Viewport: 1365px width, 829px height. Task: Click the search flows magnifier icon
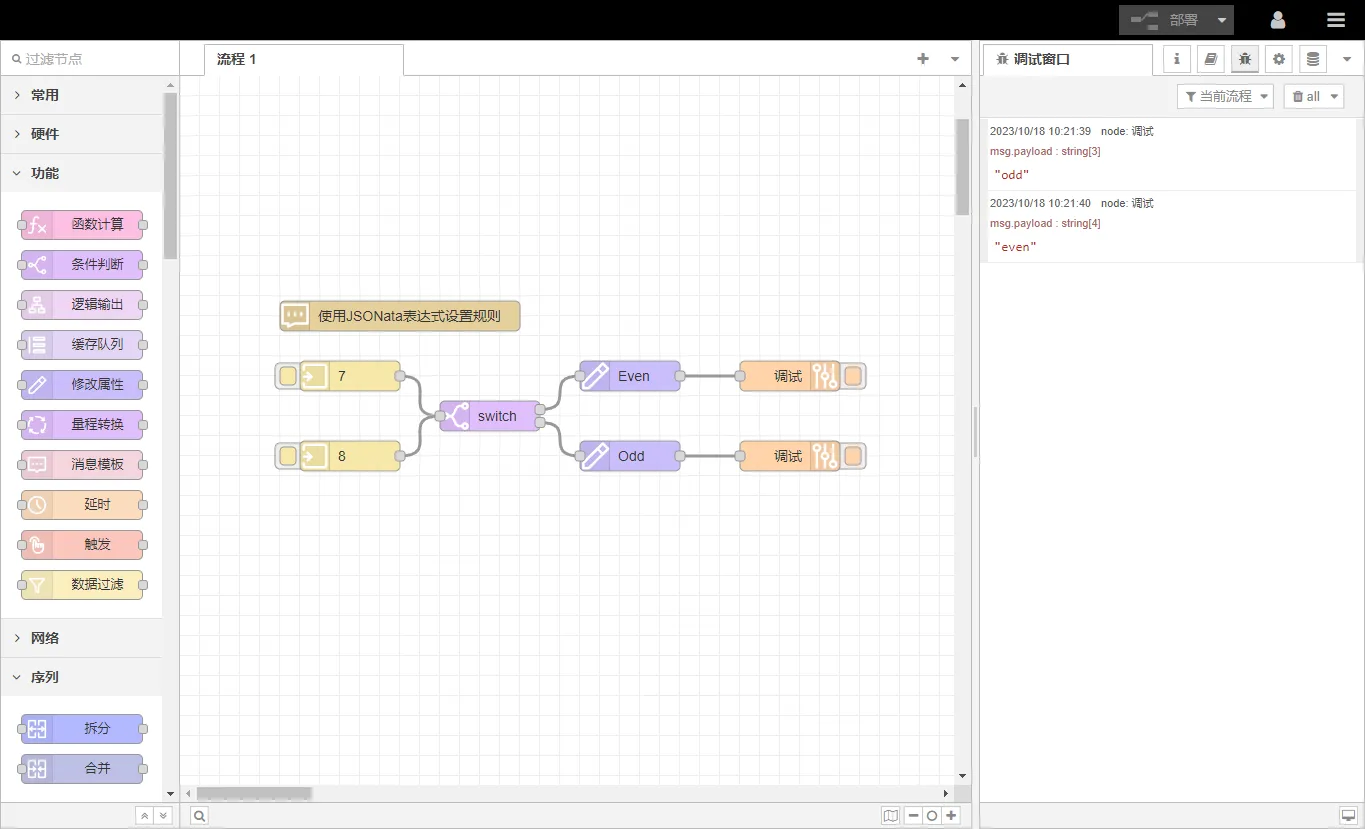(199, 816)
